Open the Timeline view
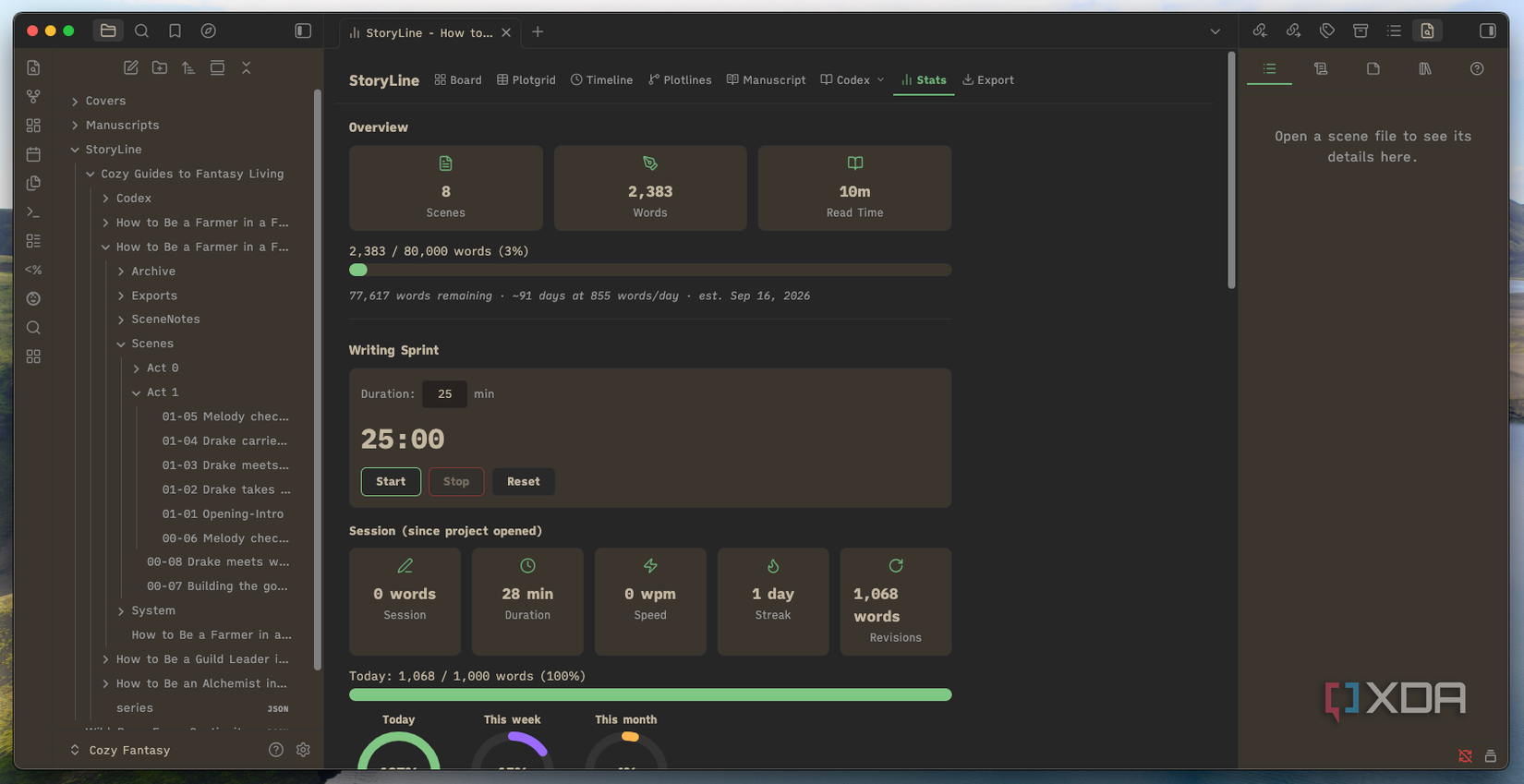The width and height of the screenshot is (1524, 784). click(x=601, y=80)
